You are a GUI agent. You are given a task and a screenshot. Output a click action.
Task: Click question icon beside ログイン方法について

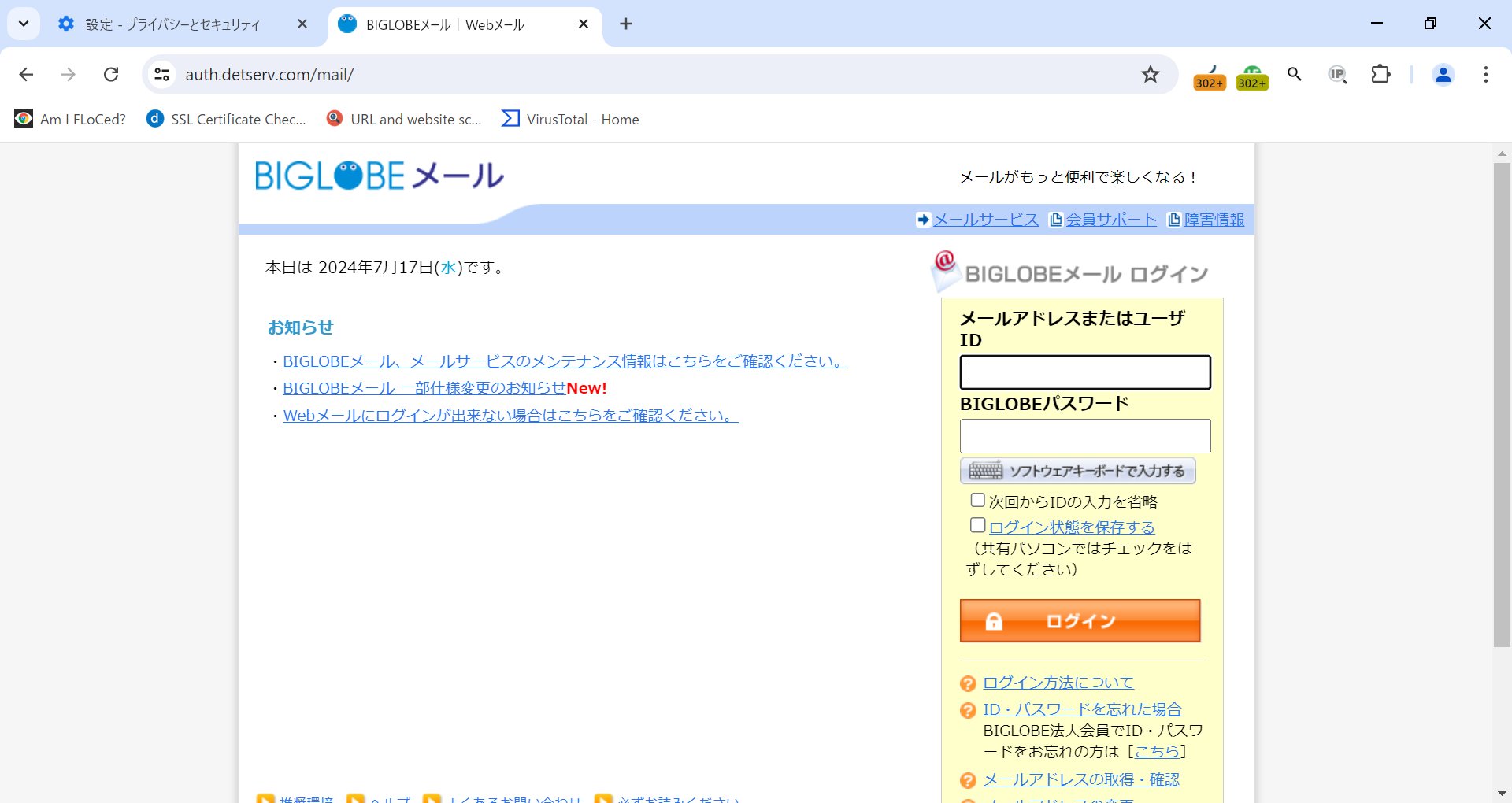pyautogui.click(x=969, y=683)
